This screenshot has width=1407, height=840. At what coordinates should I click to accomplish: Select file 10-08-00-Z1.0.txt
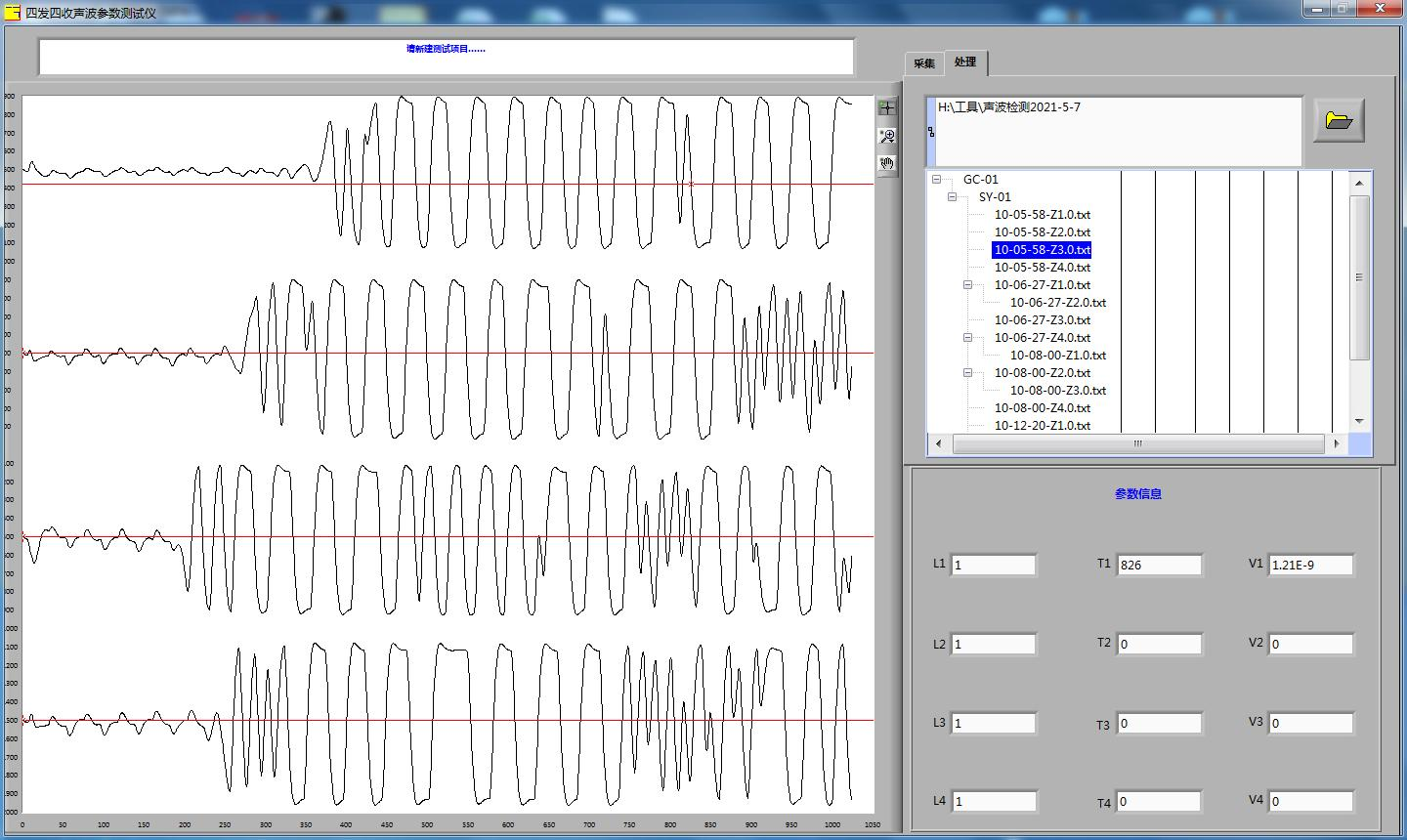pyautogui.click(x=1058, y=356)
